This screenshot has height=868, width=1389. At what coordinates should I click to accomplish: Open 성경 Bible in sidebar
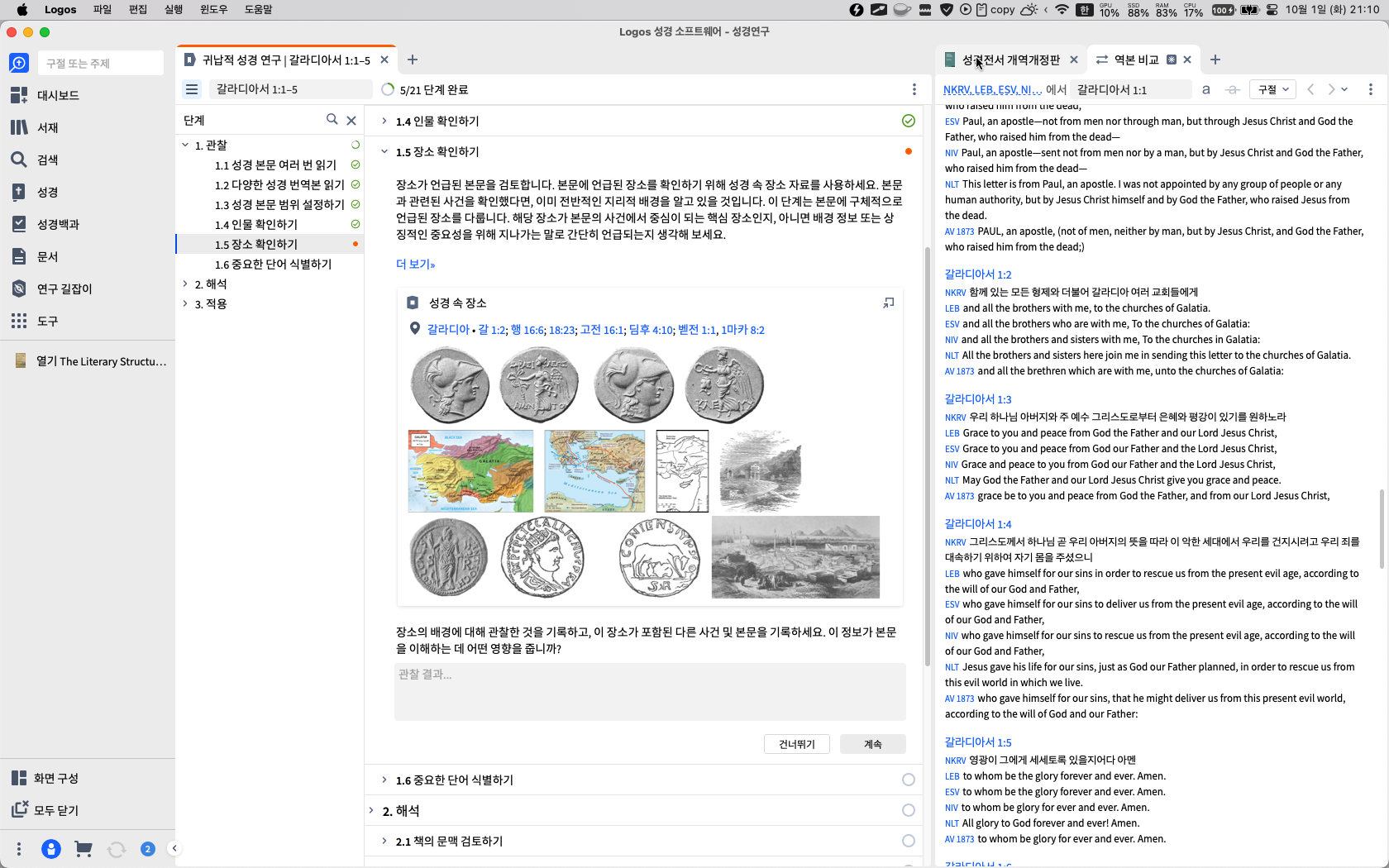[x=35, y=192]
